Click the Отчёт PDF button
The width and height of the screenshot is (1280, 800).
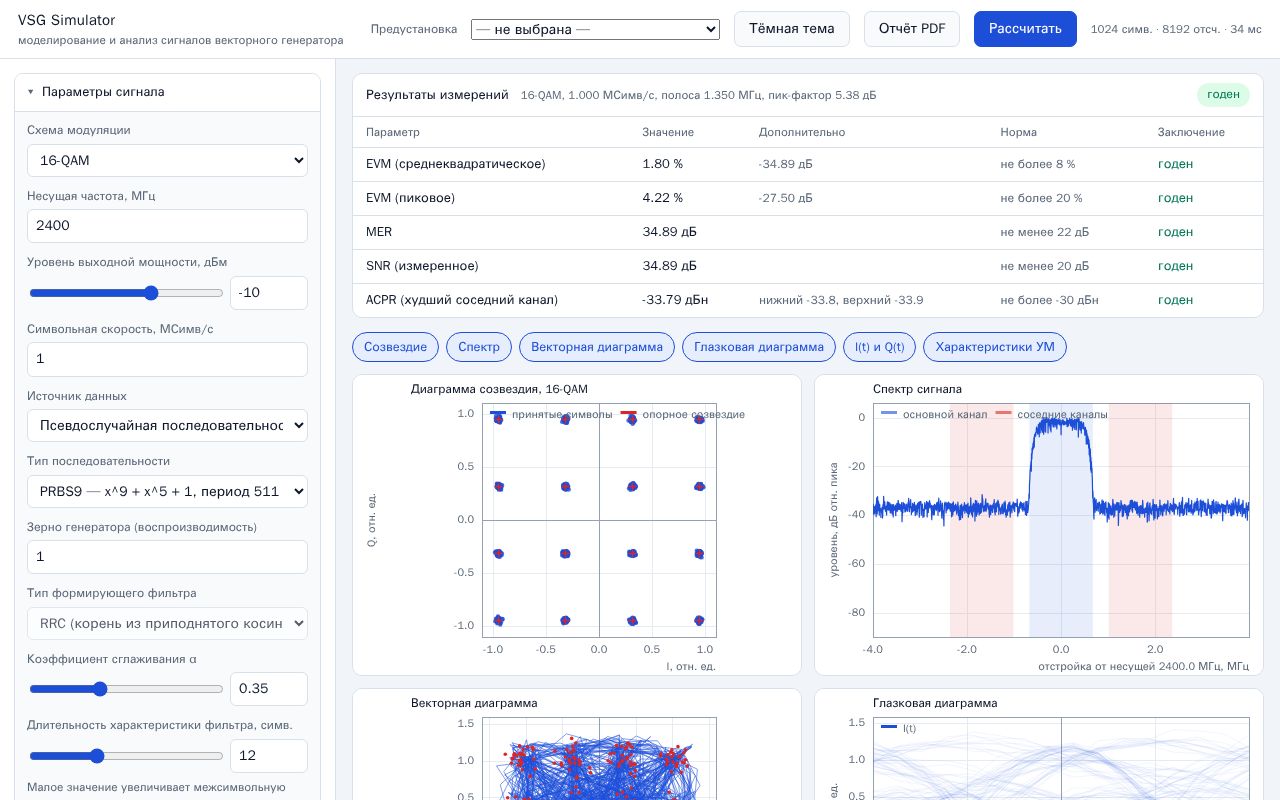(912, 29)
